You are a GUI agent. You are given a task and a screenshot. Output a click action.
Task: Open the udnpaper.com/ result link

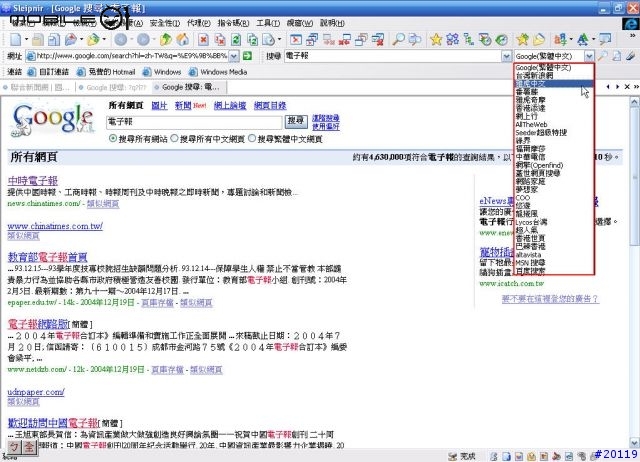point(36,392)
